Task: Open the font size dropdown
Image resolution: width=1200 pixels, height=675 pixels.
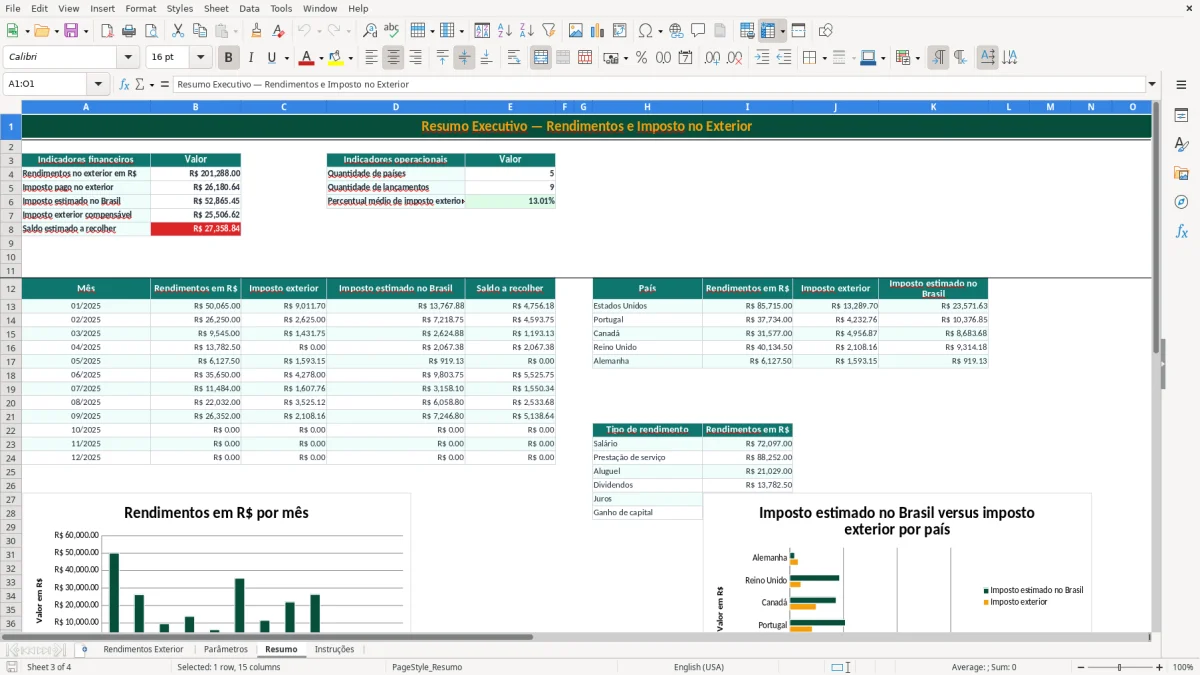Action: (x=201, y=58)
